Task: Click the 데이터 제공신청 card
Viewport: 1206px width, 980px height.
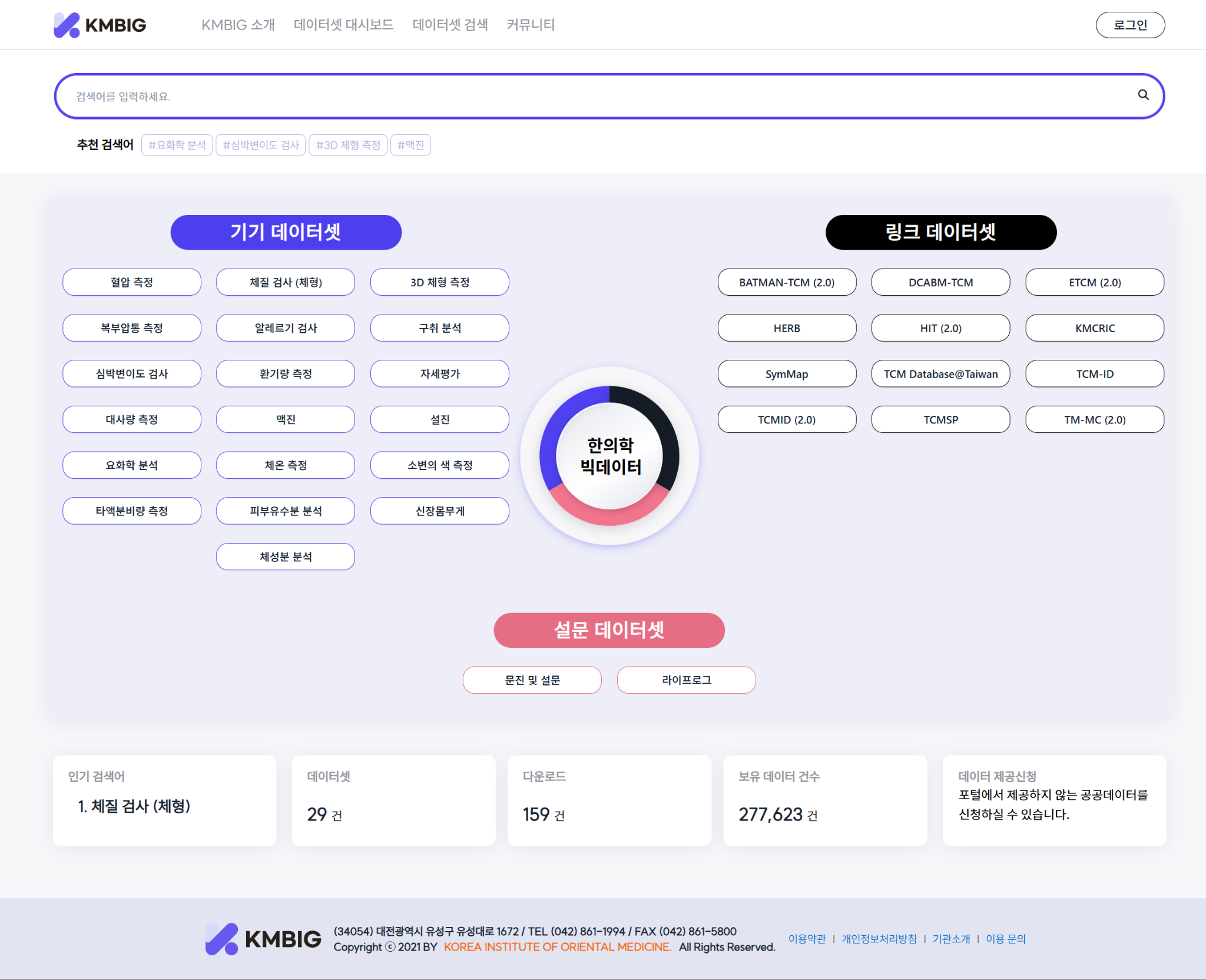Action: coord(1053,800)
